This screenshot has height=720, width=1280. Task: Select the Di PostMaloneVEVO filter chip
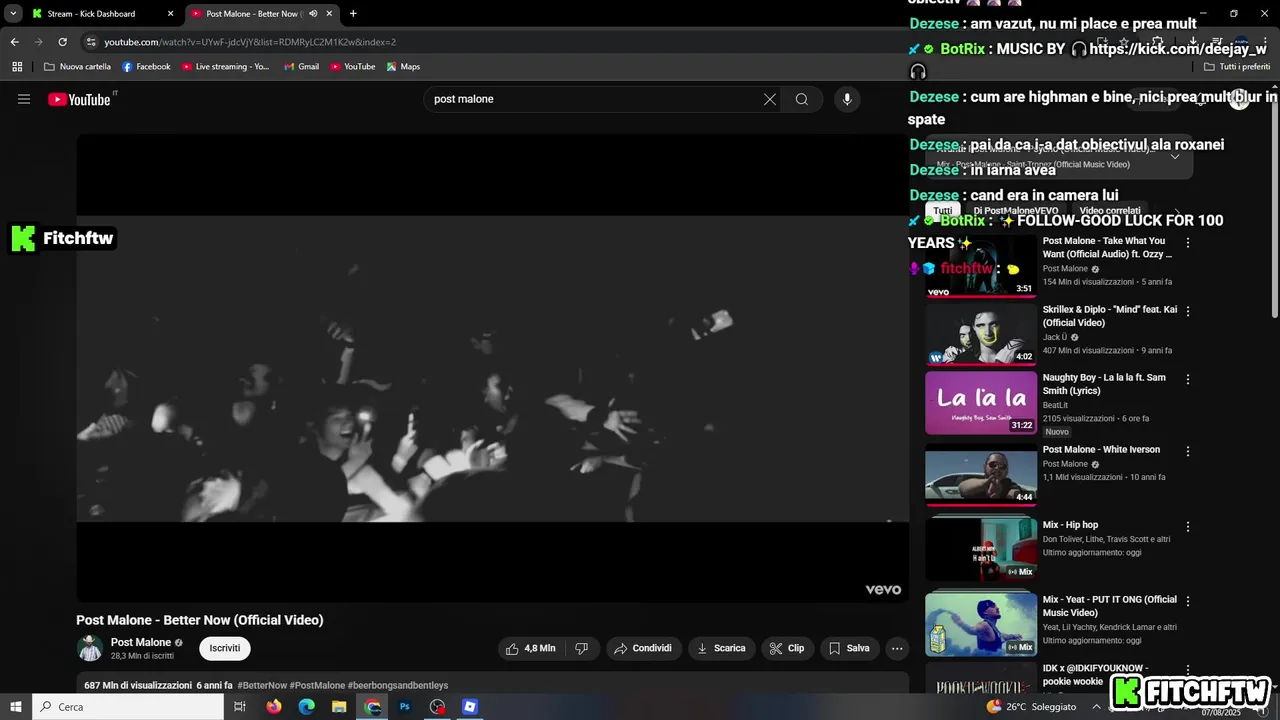tap(1016, 211)
